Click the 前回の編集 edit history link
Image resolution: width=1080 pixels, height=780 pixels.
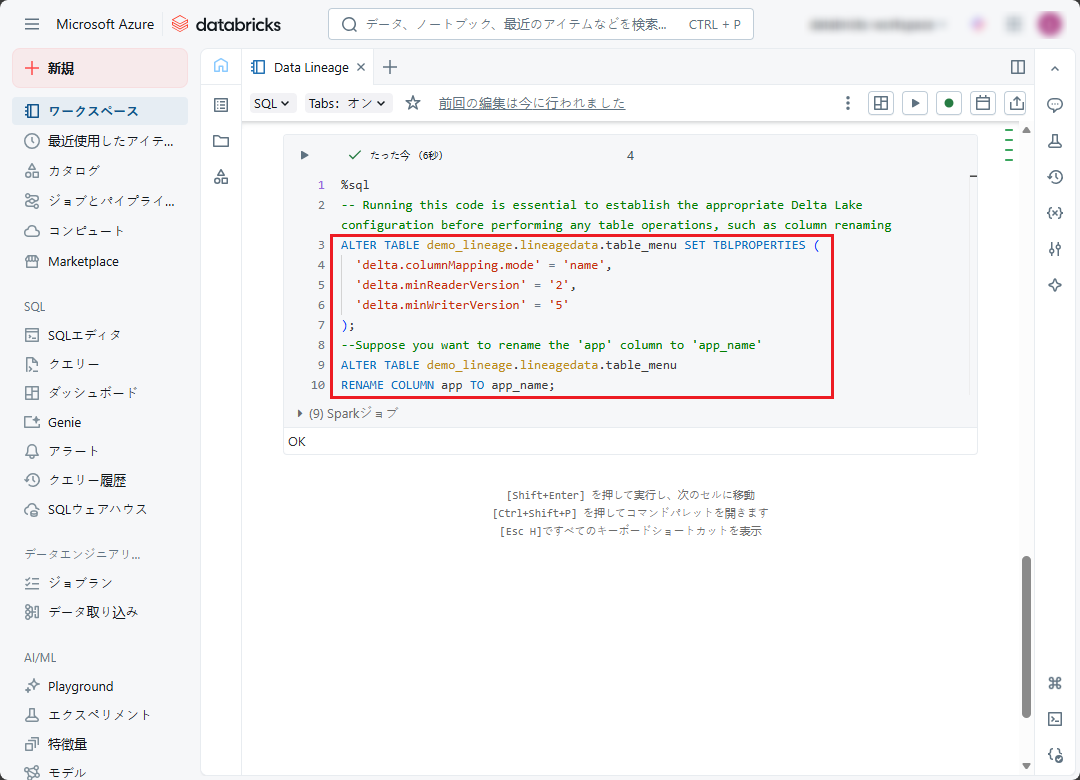click(531, 103)
